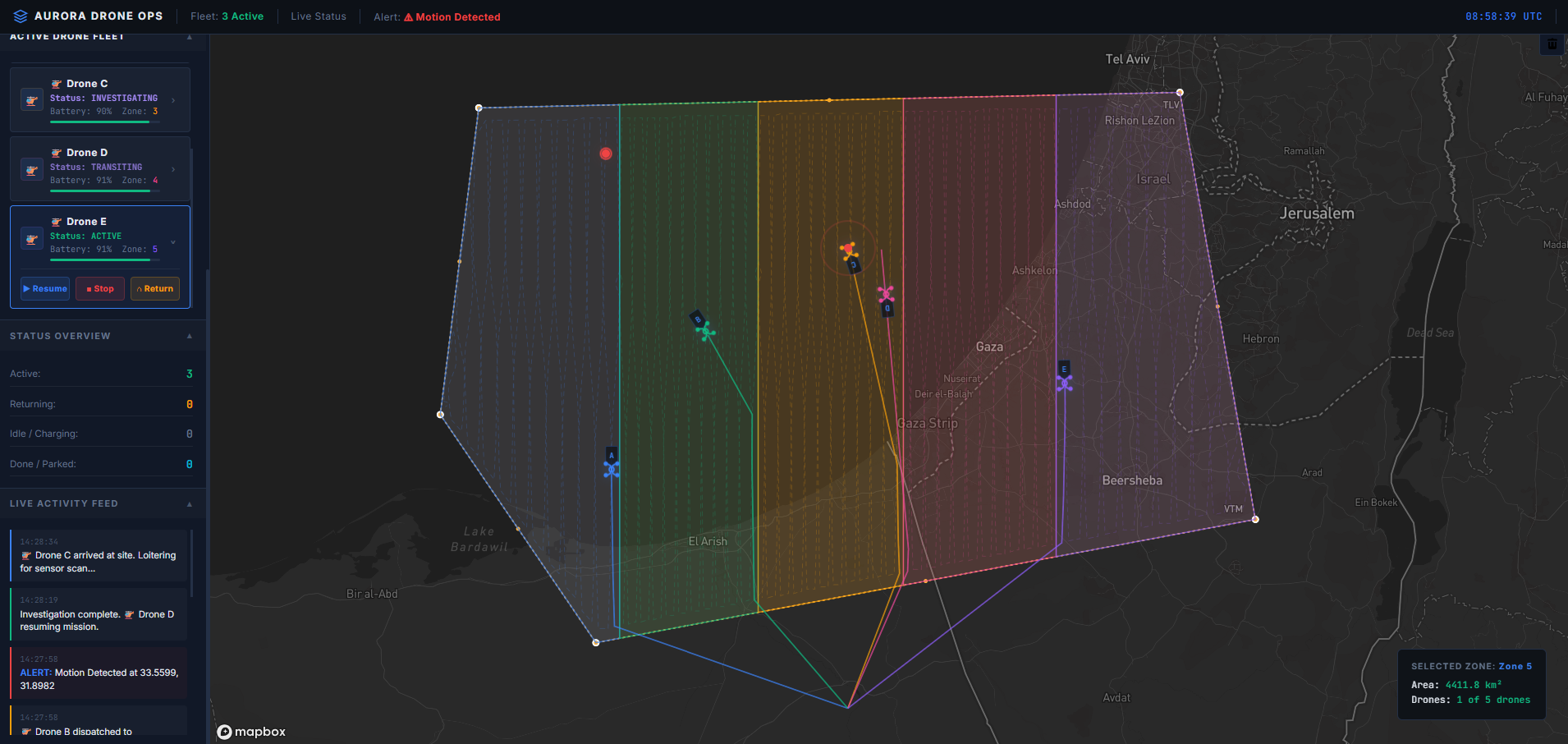Click the red motion alert dot on map
Screen dimensions: 1568x744
click(606, 154)
